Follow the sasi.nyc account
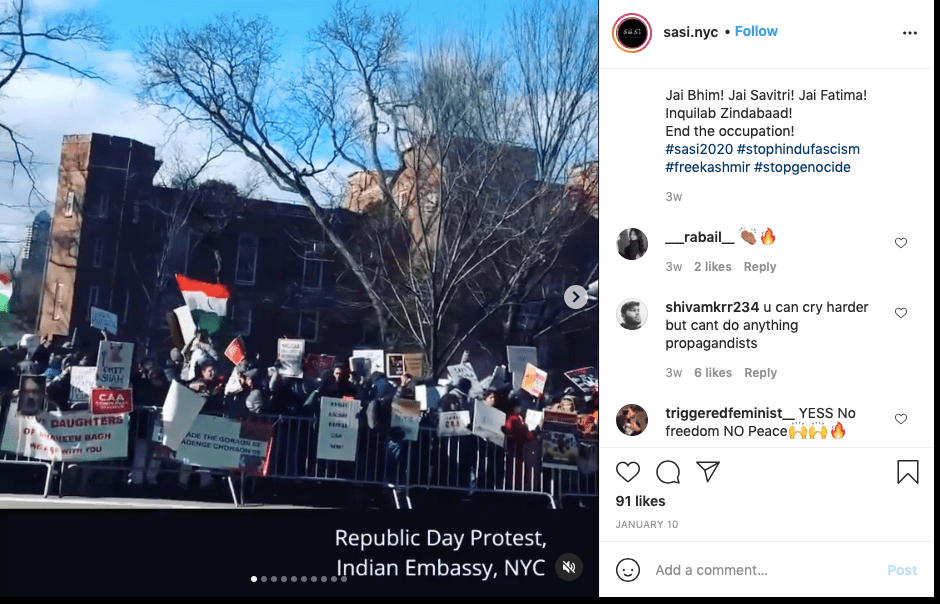 point(756,31)
